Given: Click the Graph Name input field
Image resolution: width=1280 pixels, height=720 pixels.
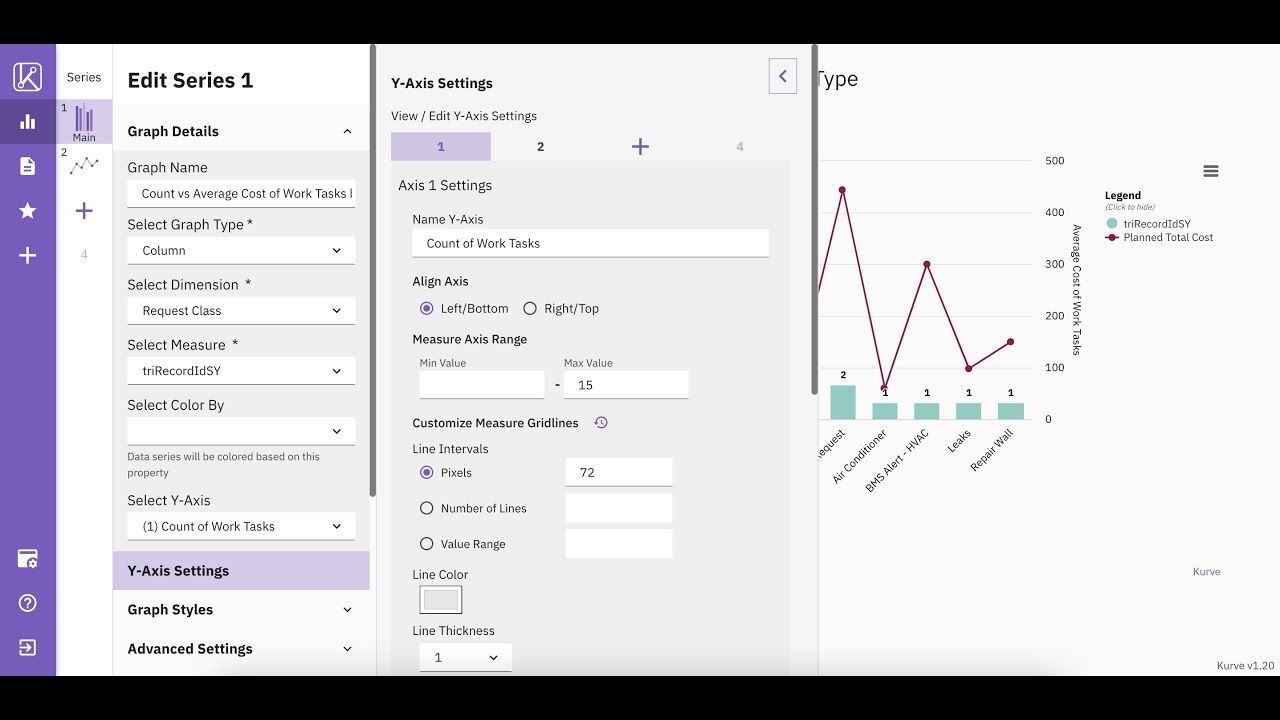Looking at the screenshot, I should point(241,194).
